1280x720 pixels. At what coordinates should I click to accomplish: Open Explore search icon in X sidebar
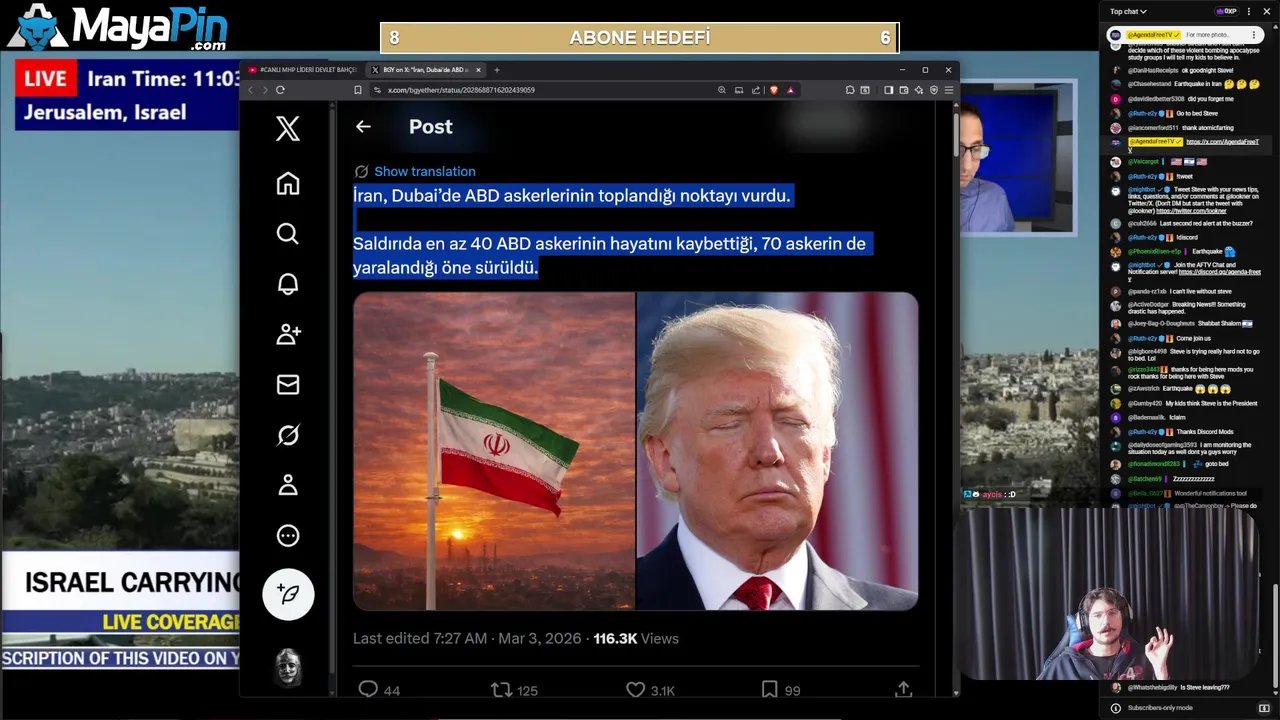tap(288, 234)
